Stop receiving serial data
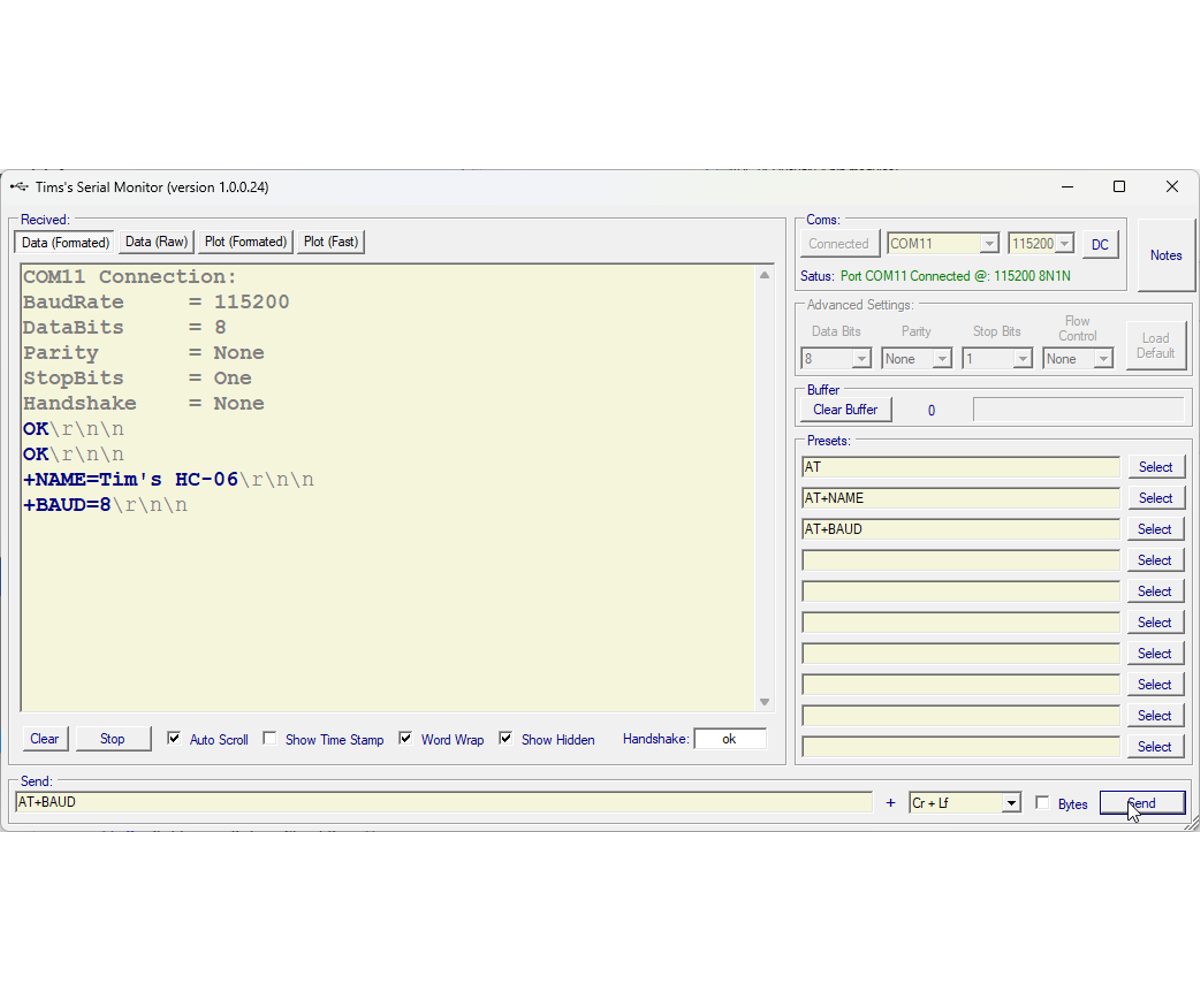The height and width of the screenshot is (1000, 1200). (113, 738)
